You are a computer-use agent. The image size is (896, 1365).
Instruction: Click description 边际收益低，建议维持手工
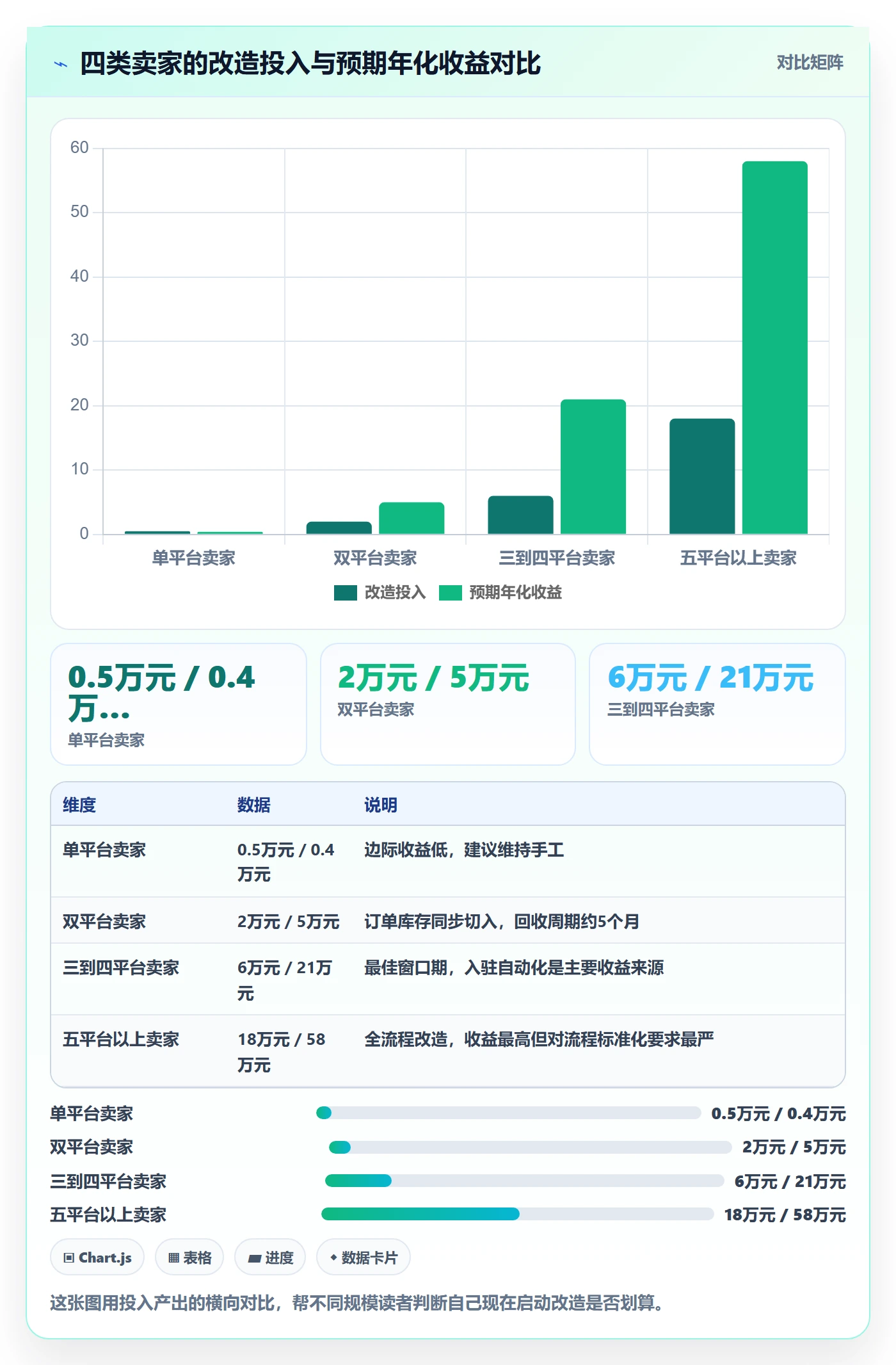464,850
